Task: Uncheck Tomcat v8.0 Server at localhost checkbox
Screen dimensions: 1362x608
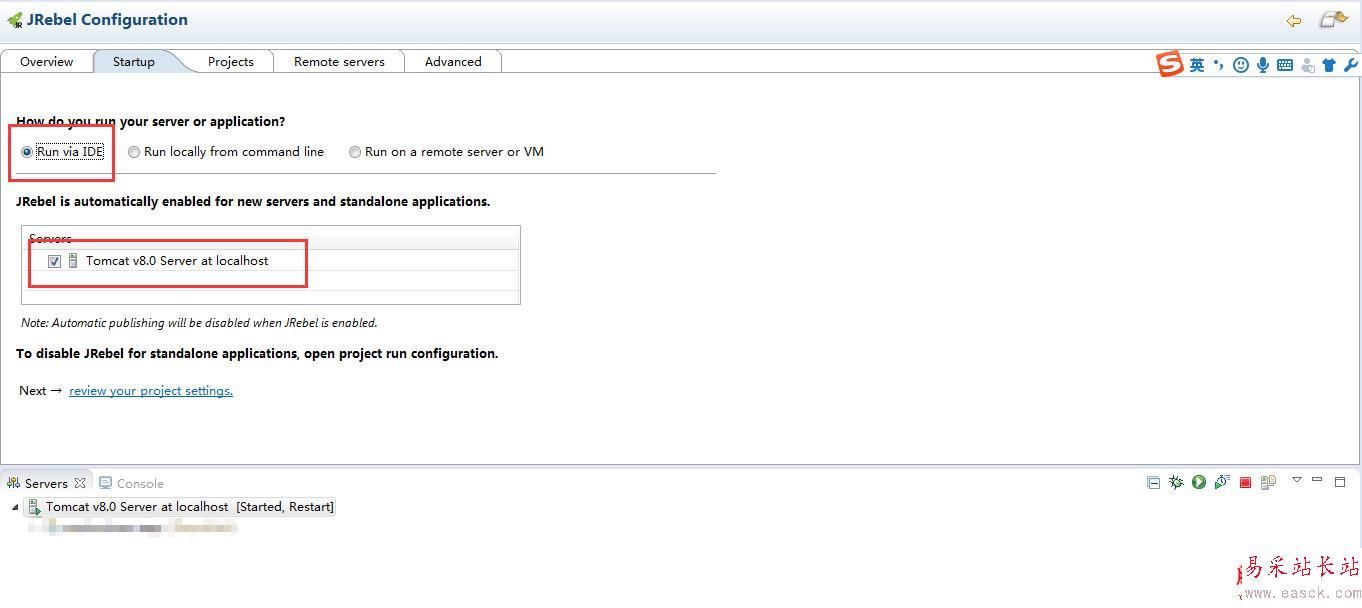Action: (x=54, y=261)
